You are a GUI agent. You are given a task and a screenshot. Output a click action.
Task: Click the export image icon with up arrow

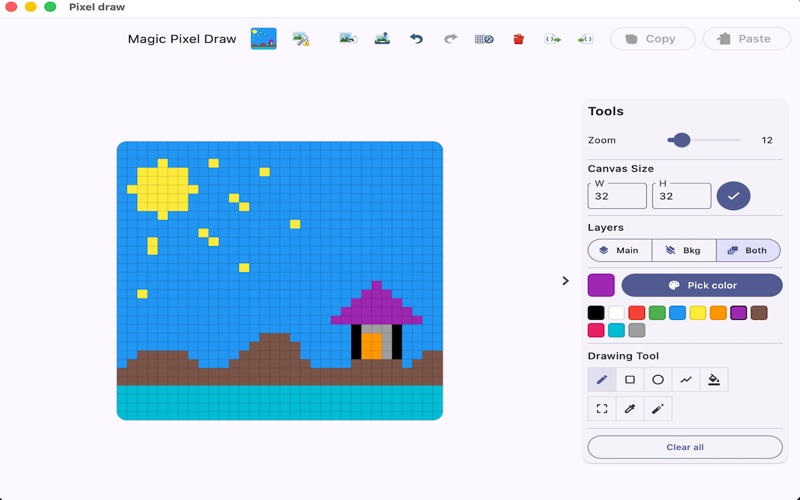pyautogui.click(x=382, y=39)
